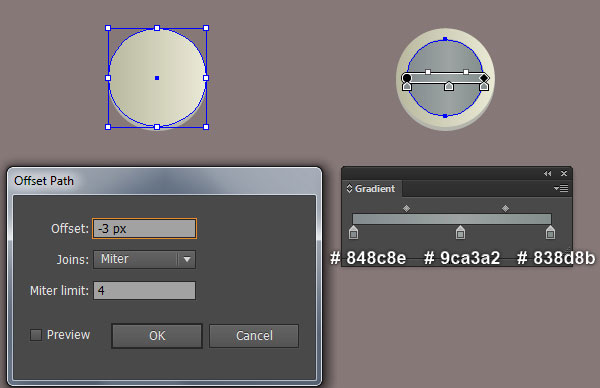Click the Miter limit input field
Image resolution: width=600 pixels, height=388 pixels.
(145, 290)
